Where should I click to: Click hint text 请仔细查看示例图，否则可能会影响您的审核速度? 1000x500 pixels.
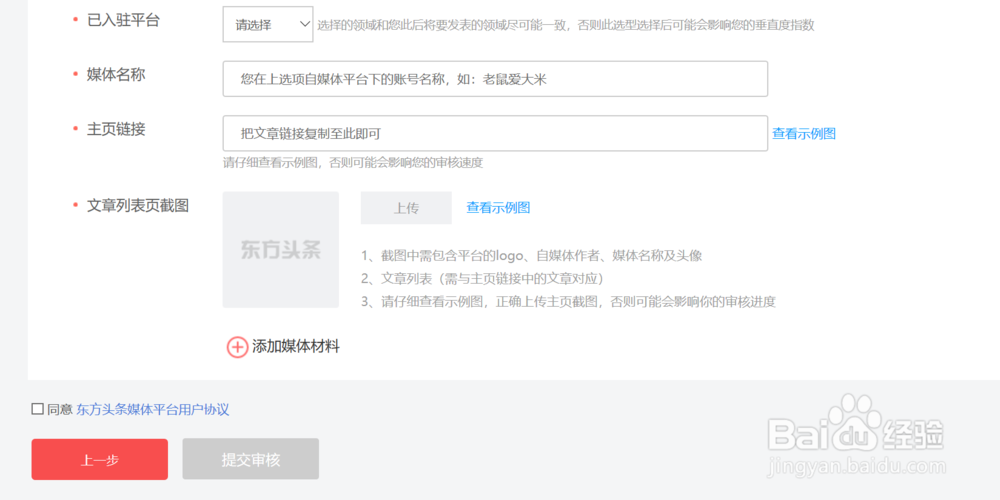coord(353,163)
